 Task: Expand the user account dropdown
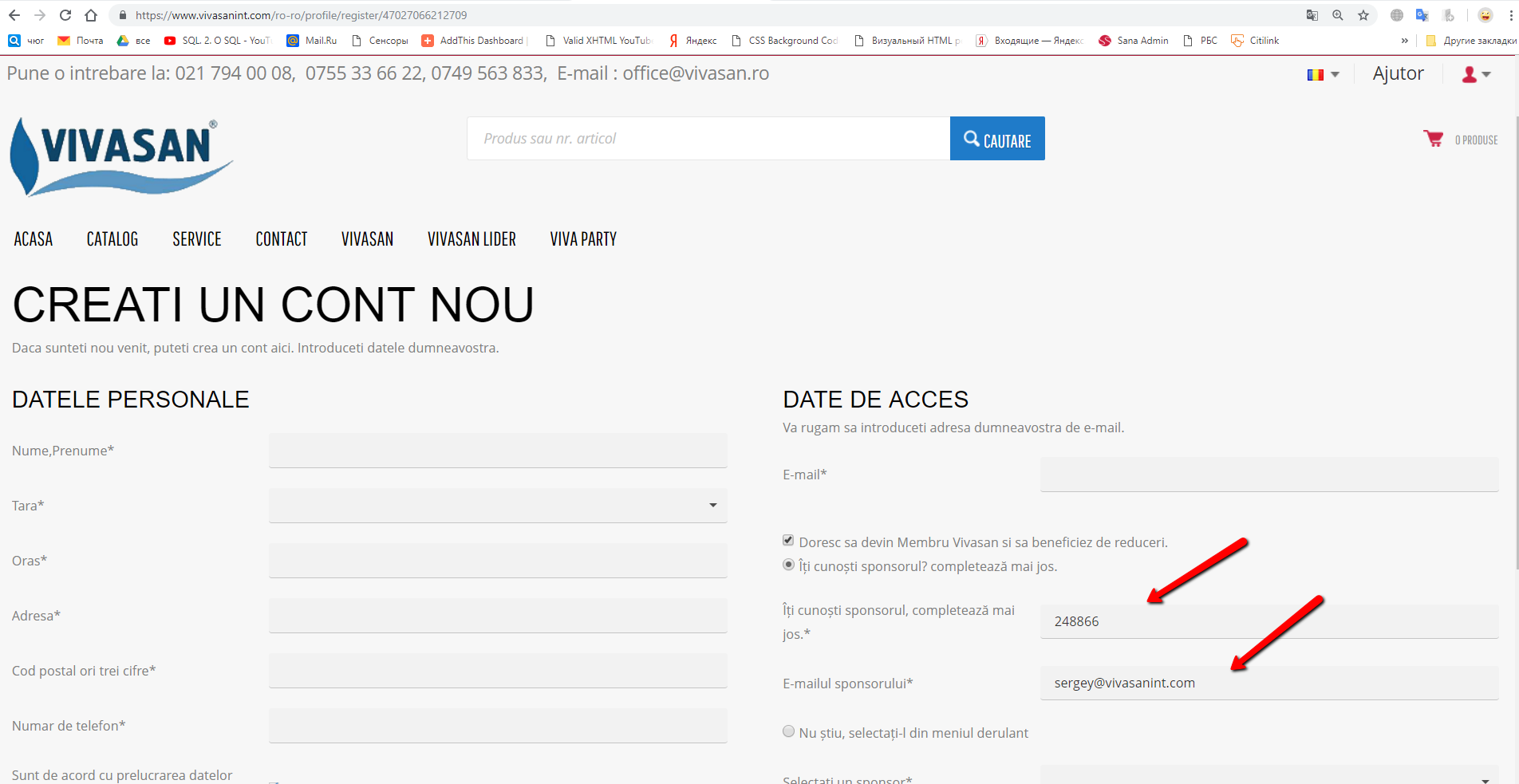(x=1476, y=74)
